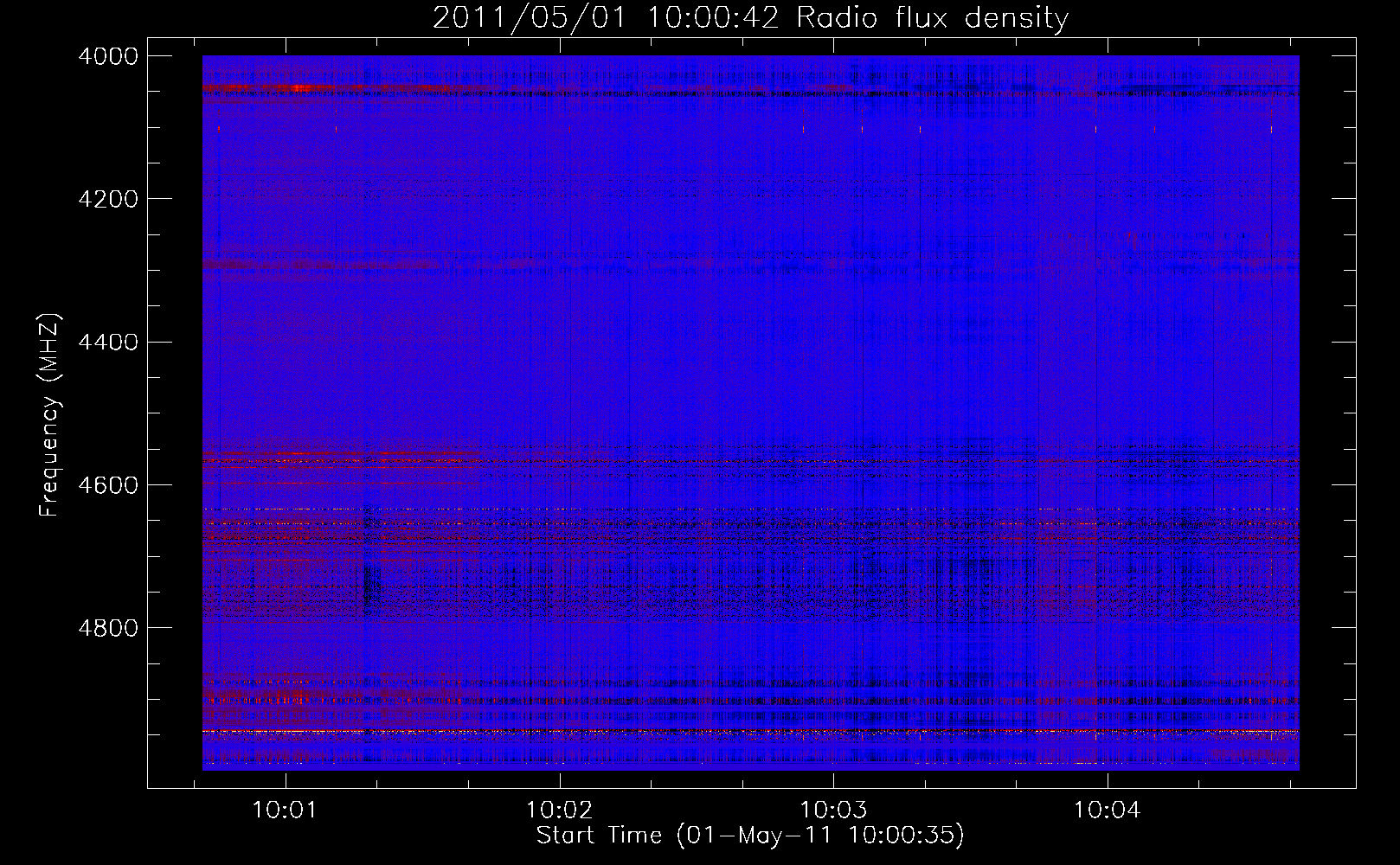This screenshot has height=865, width=1400.
Task: Click the 4800 frequency tick label
Action: point(108,628)
